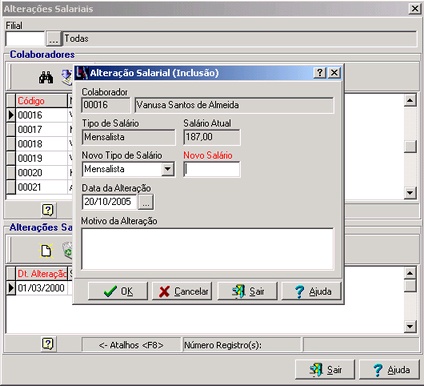
Task: Select row 00016 in the Código column
Action: pos(42,115)
